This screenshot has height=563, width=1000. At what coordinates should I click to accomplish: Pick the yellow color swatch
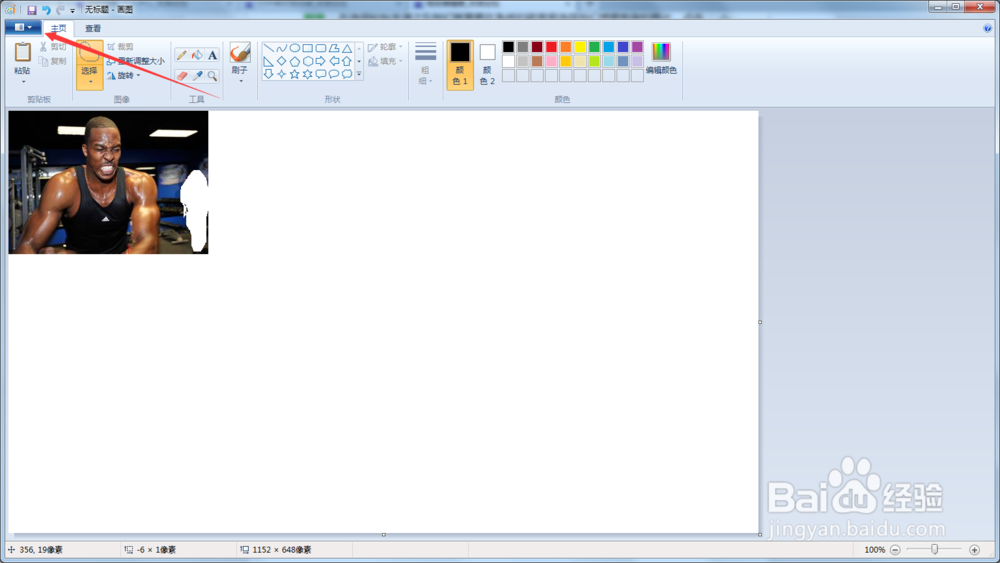tap(580, 47)
